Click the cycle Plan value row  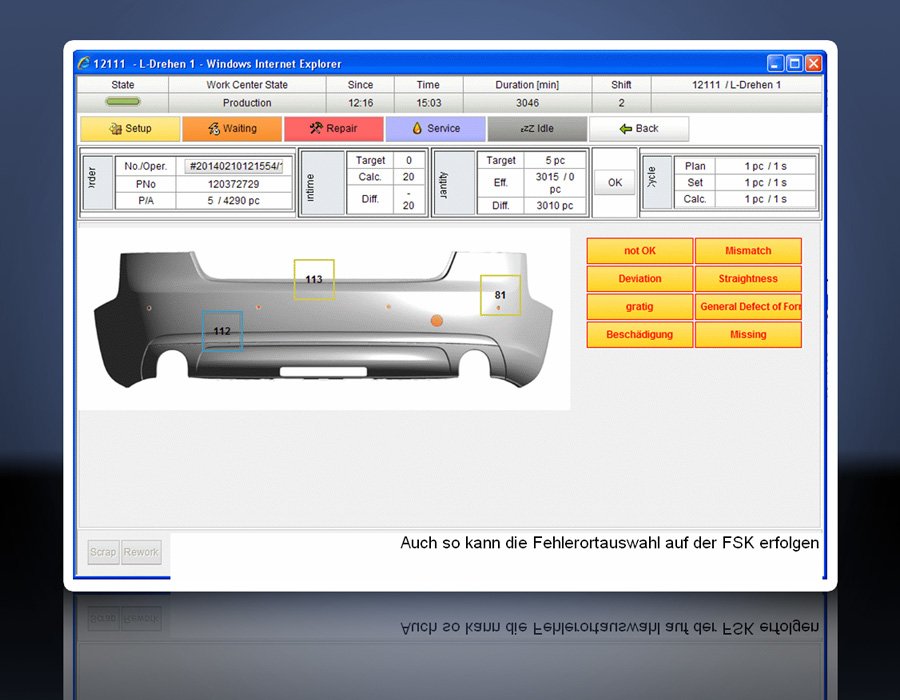744,166
